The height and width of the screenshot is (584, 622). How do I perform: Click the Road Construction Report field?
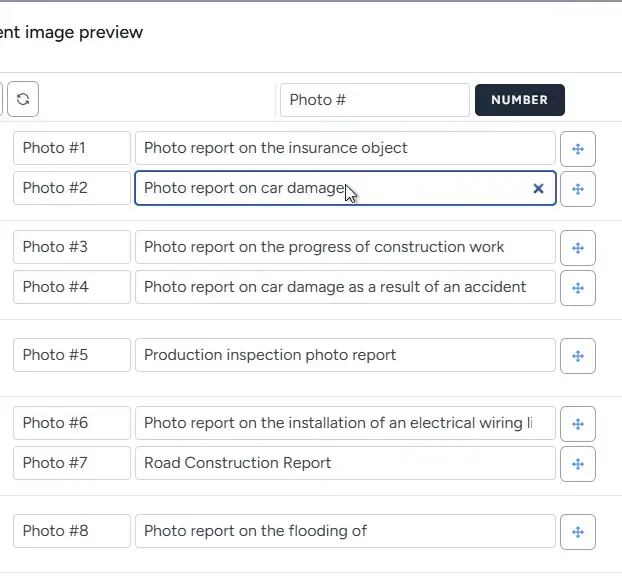point(345,463)
